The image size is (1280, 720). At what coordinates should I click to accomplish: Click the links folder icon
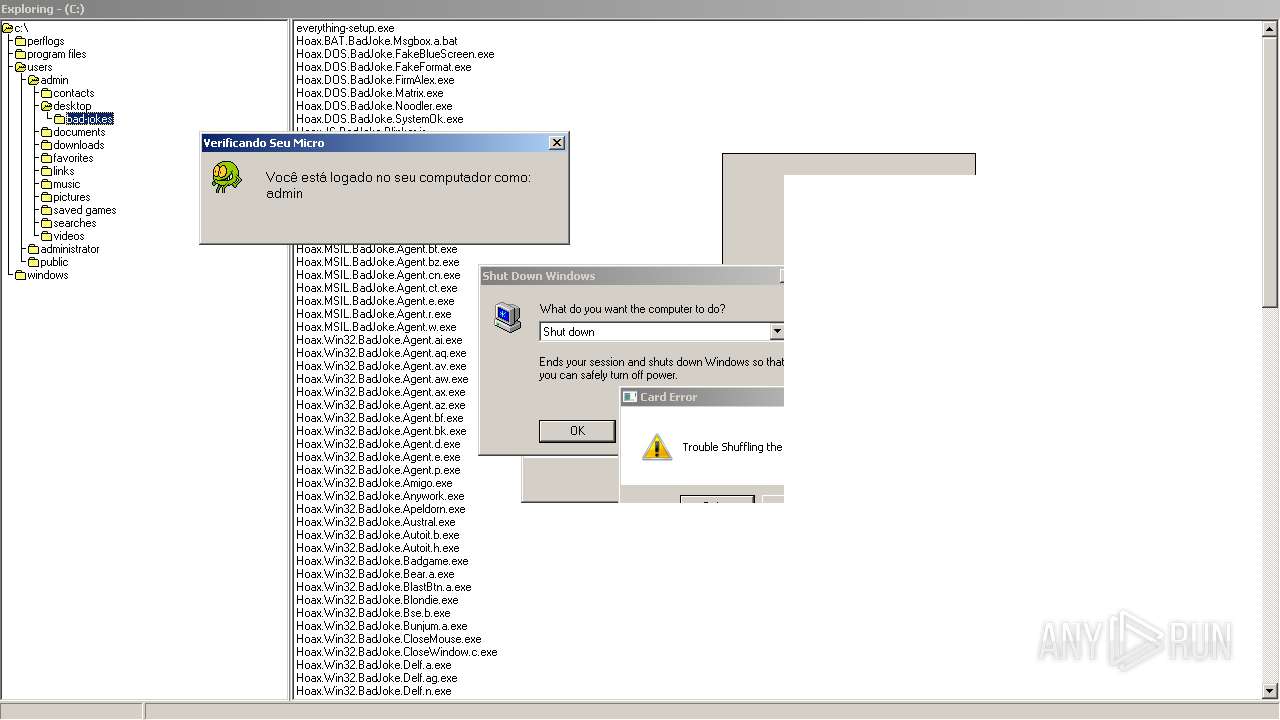tap(46, 171)
